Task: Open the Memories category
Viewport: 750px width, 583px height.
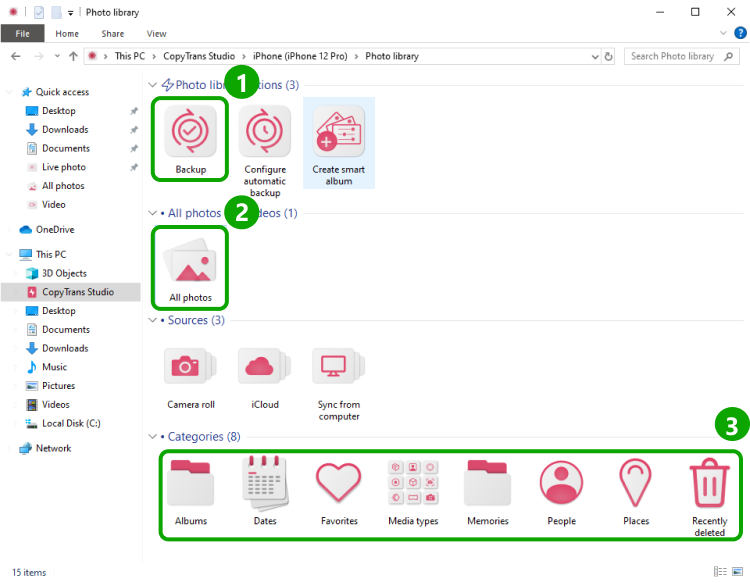Action: pyautogui.click(x=487, y=483)
